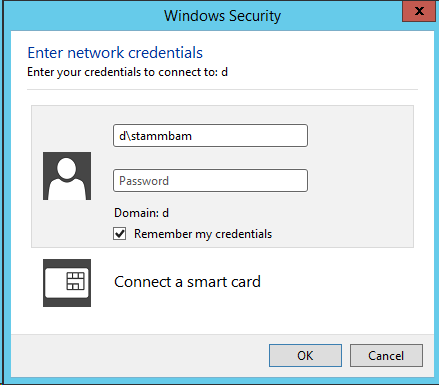Viewport: 439px width, 385px height.
Task: Dismiss the dialog with the Cancel button
Action: click(386, 356)
